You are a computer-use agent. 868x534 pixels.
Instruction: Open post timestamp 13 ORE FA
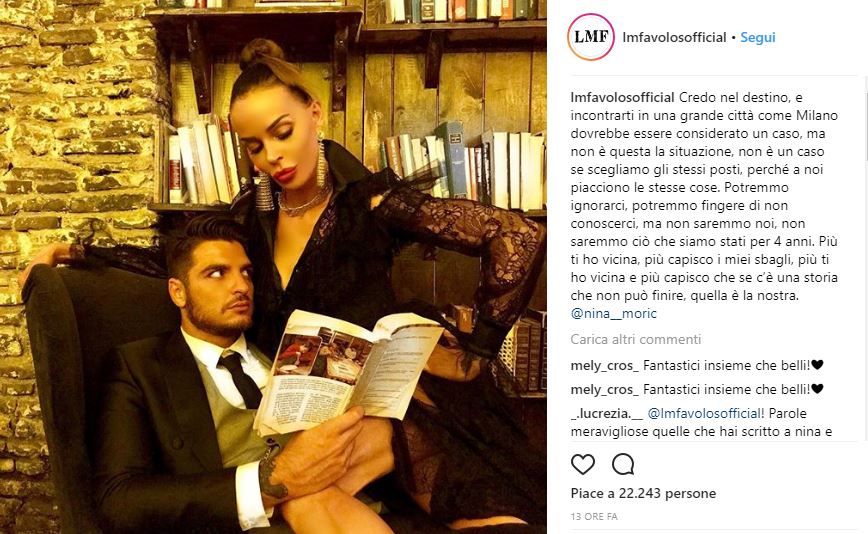click(594, 516)
